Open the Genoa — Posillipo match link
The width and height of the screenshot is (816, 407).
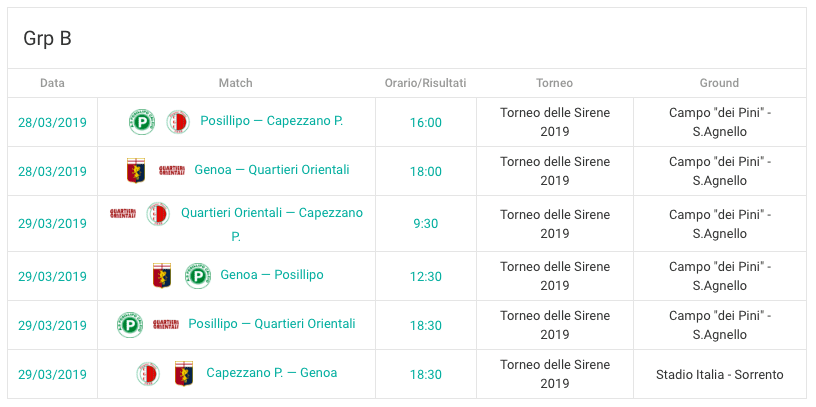[x=271, y=275]
